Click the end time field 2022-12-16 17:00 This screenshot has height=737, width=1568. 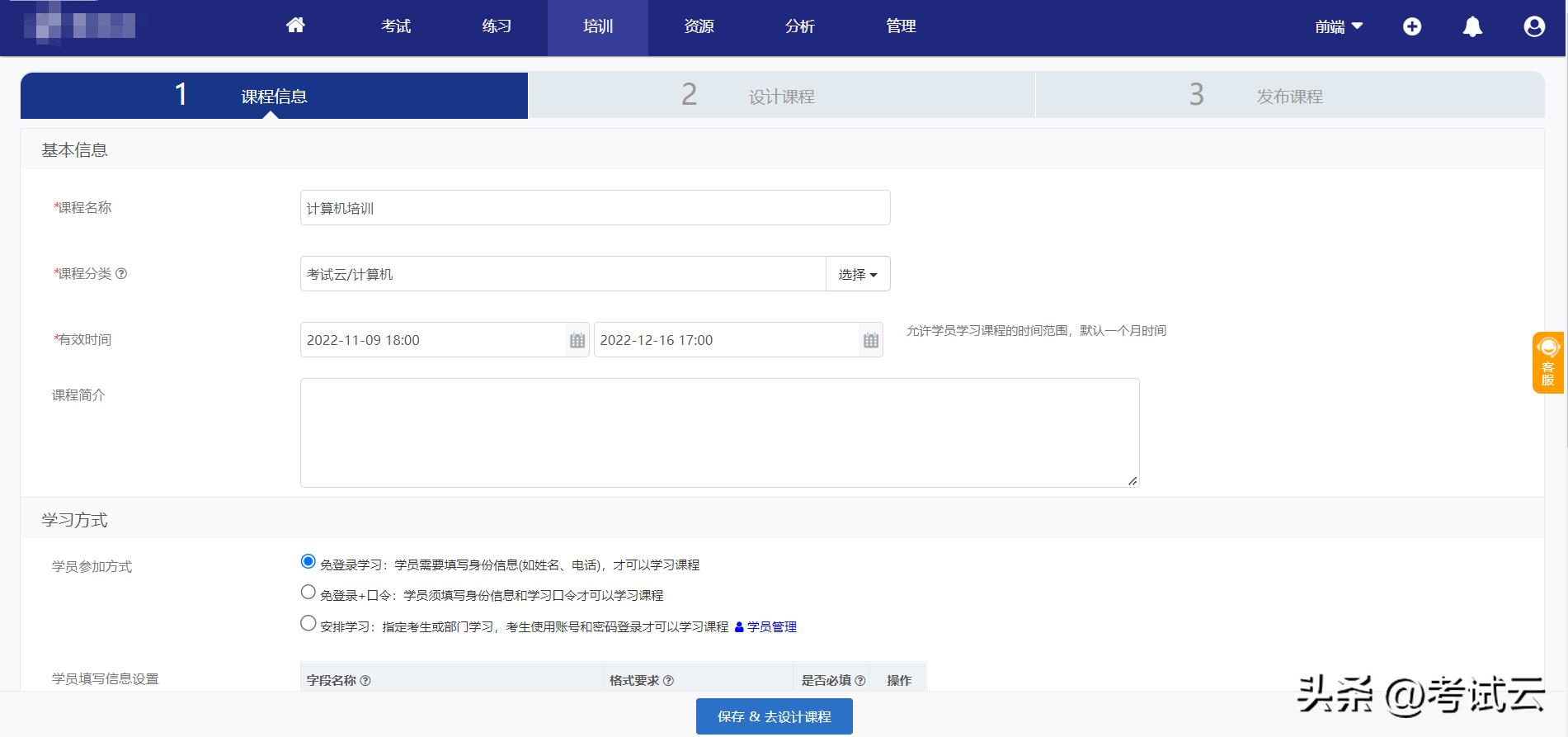[x=727, y=340]
